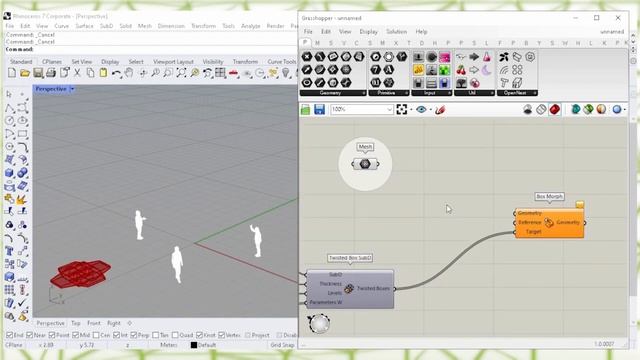Toggle the Int osnap checkbox
Screen dimensions: 640x360
[117, 335]
